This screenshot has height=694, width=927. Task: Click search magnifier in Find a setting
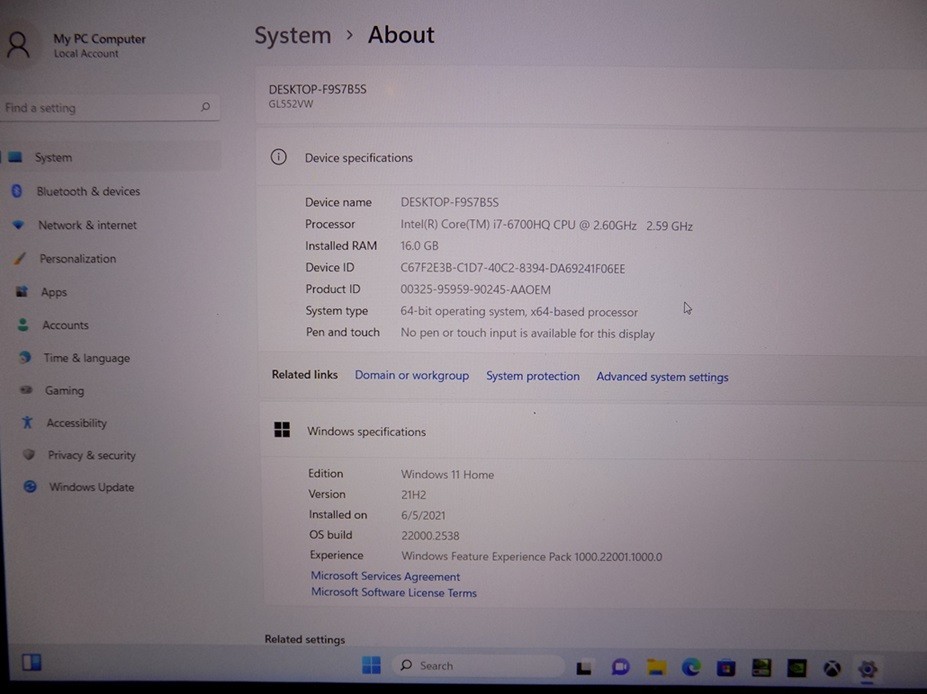(205, 106)
